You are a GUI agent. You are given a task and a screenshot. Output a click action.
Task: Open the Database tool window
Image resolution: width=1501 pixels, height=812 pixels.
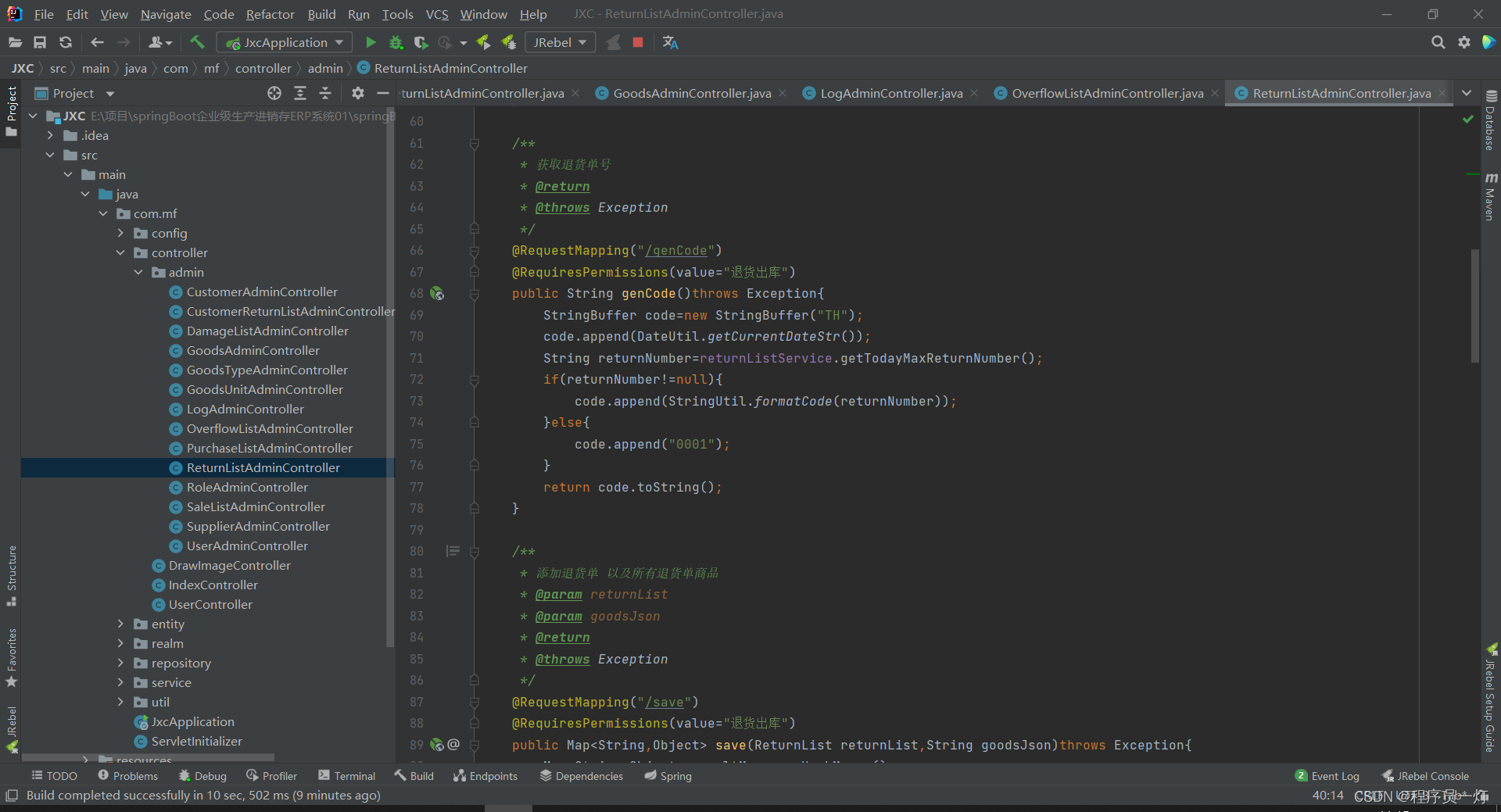pyautogui.click(x=1490, y=120)
